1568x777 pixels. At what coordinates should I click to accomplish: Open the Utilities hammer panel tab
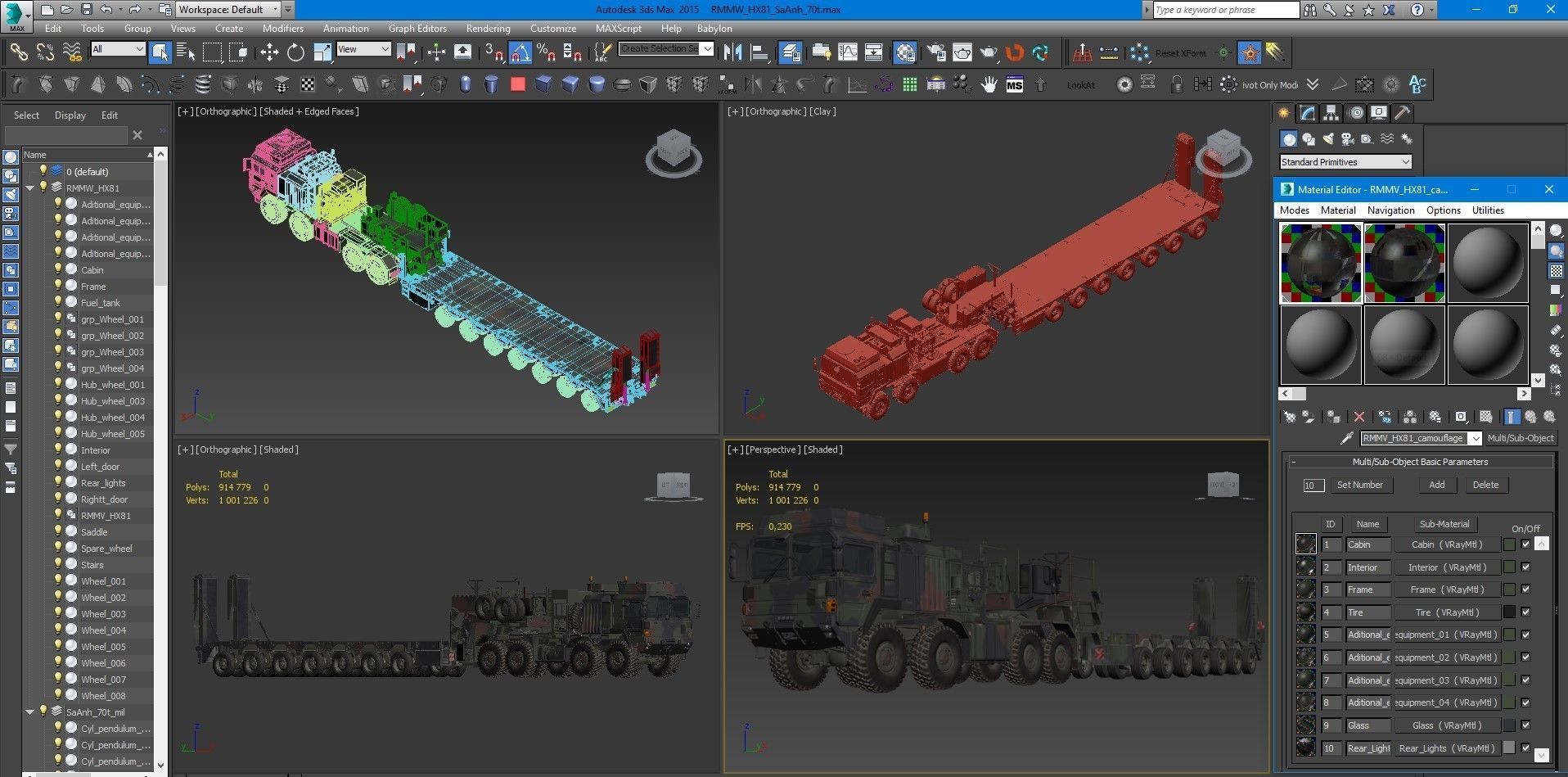coord(1403,113)
